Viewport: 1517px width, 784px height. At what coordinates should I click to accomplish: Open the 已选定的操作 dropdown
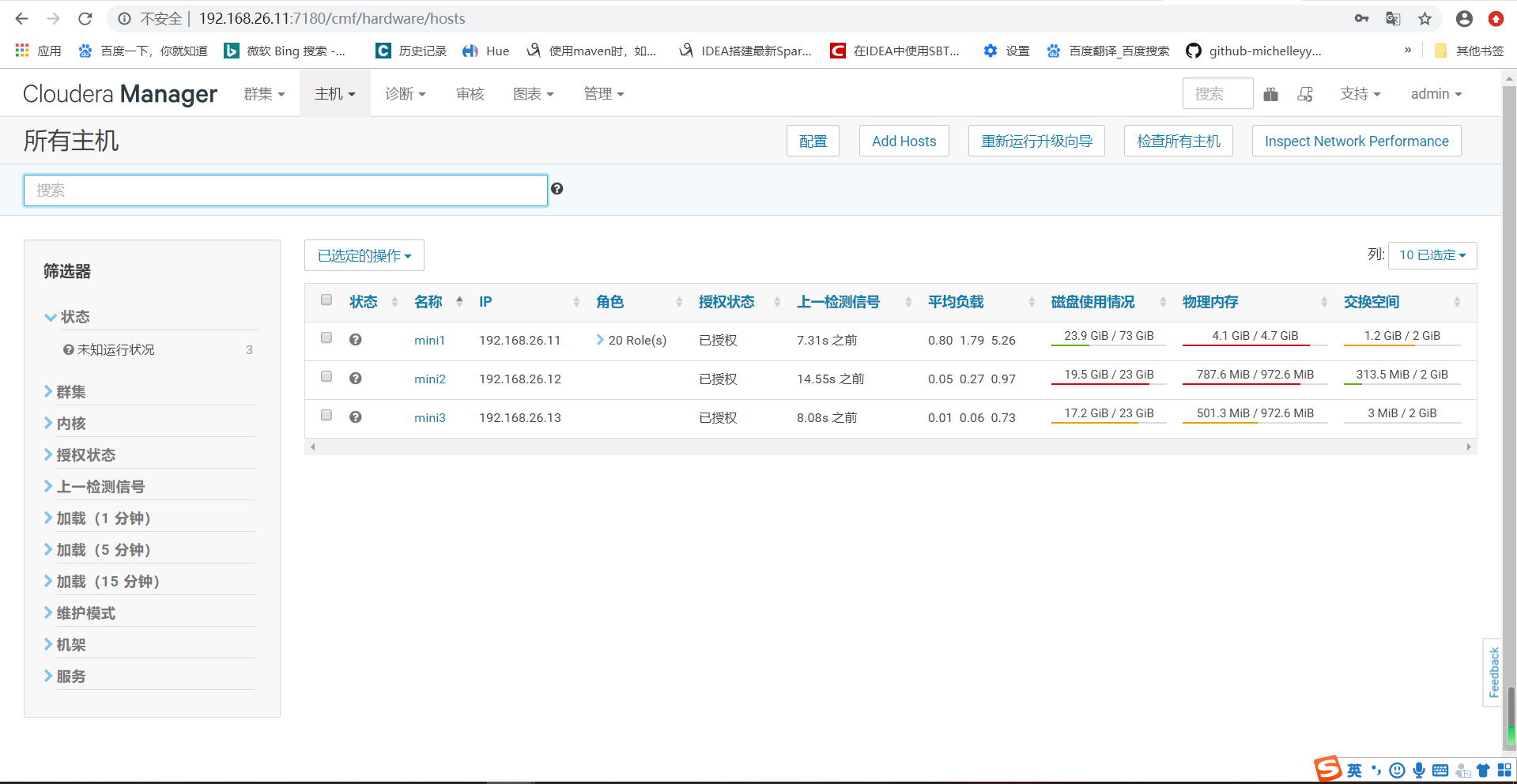click(364, 255)
